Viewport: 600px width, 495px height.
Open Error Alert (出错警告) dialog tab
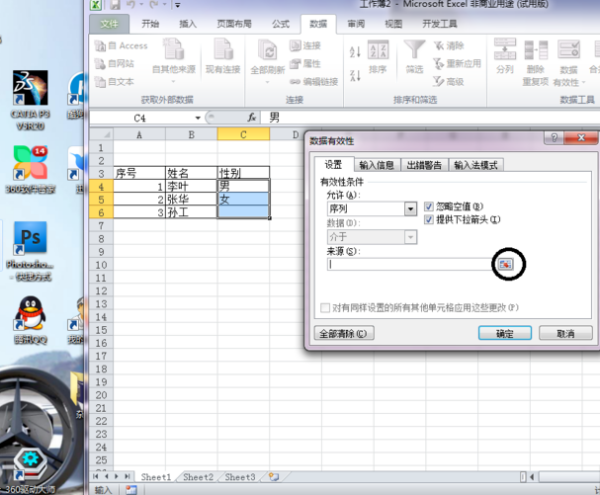424,165
